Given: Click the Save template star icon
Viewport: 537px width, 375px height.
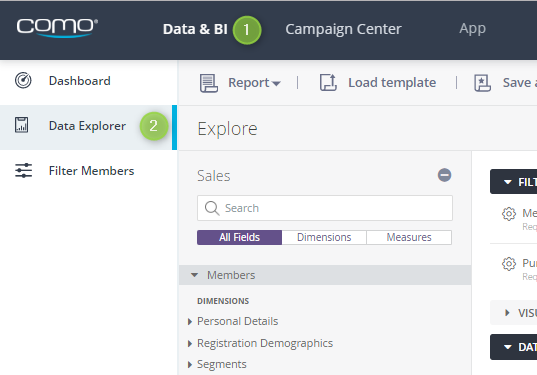Looking at the screenshot, I should (x=482, y=83).
